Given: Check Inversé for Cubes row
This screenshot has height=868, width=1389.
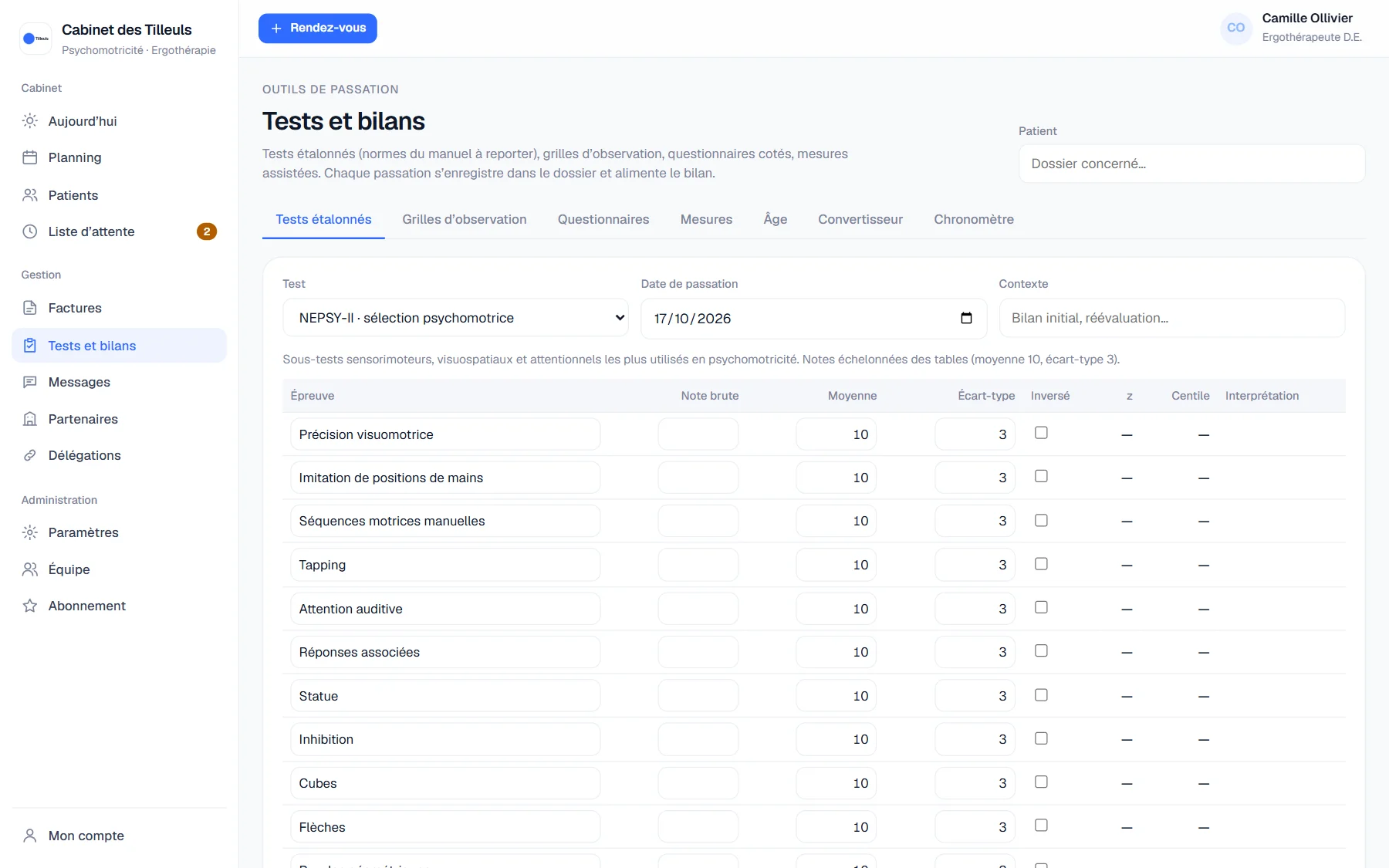Looking at the screenshot, I should 1041,782.
